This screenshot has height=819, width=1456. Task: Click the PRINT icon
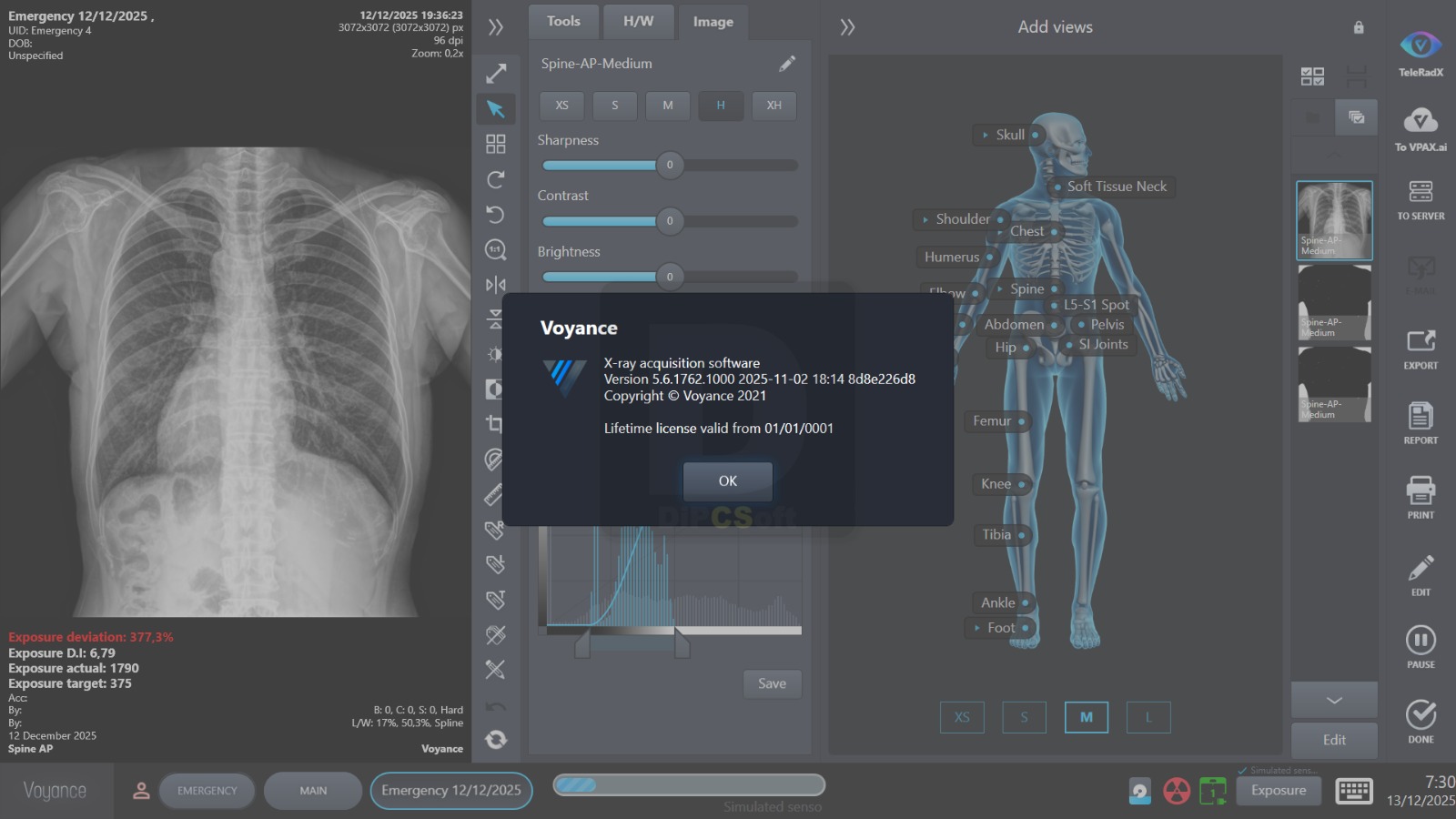click(x=1421, y=490)
